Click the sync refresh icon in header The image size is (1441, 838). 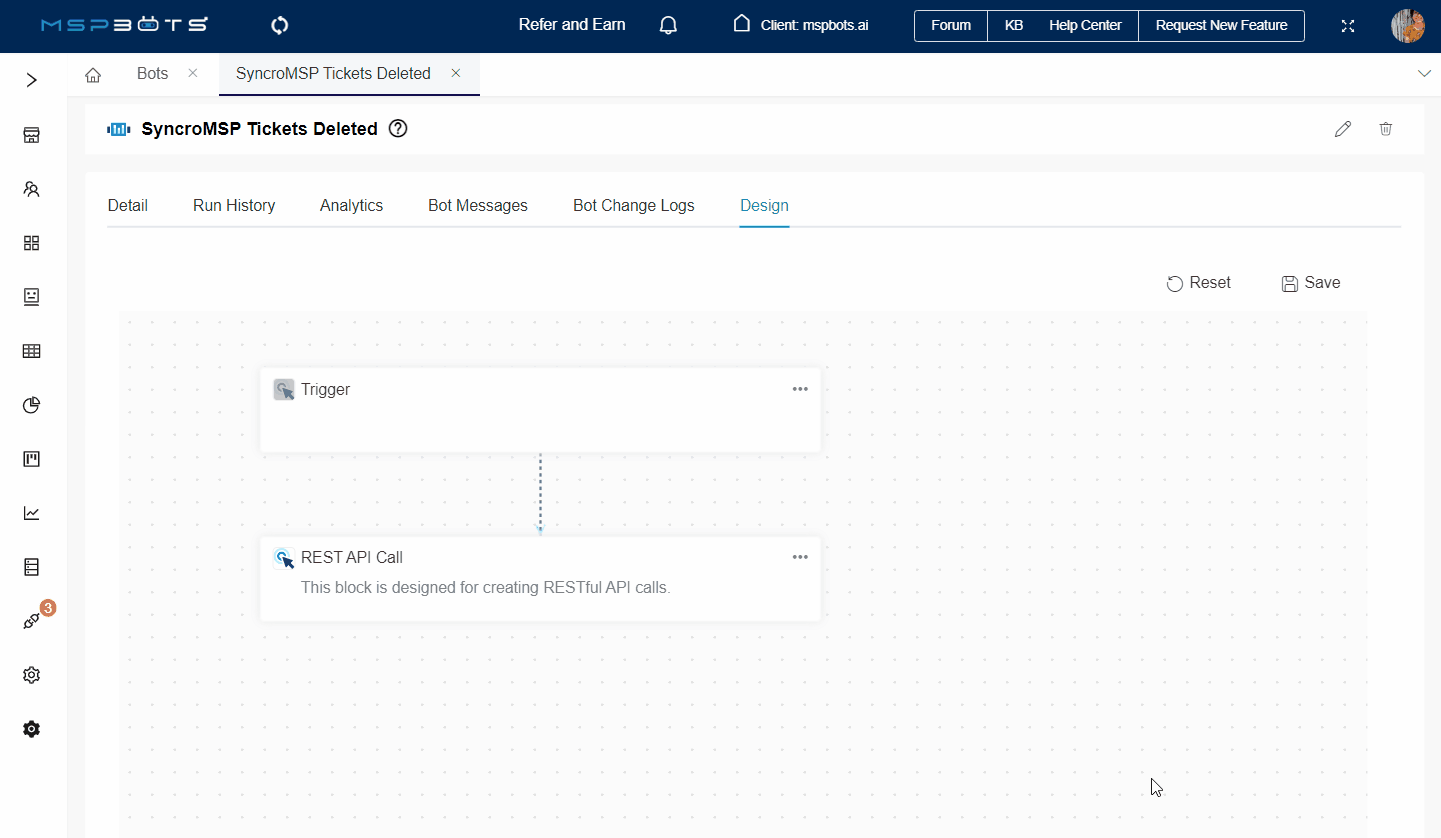pyautogui.click(x=280, y=25)
